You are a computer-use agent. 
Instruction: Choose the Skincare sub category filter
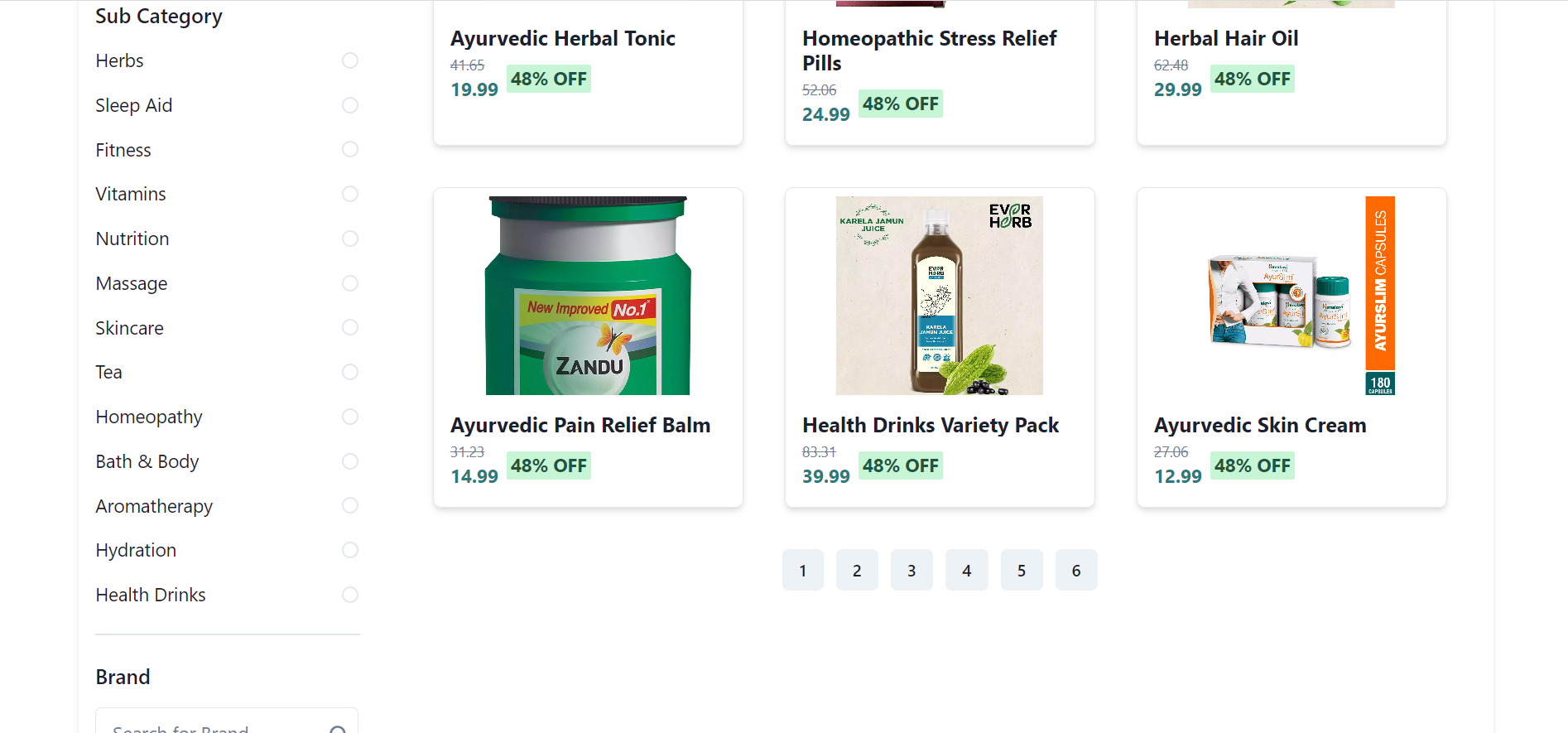[x=350, y=327]
